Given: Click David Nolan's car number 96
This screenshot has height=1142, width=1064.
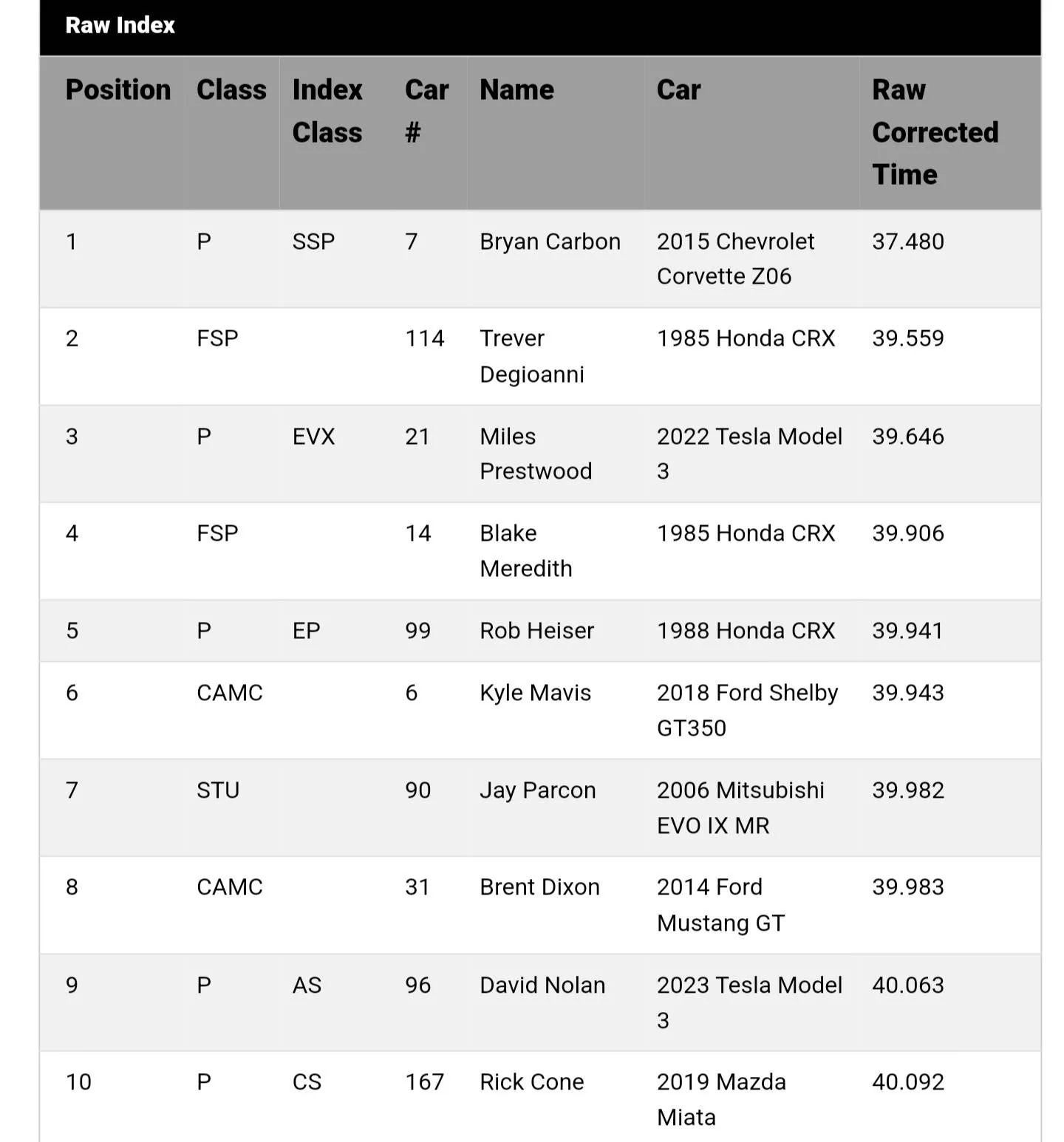Looking at the screenshot, I should (417, 985).
